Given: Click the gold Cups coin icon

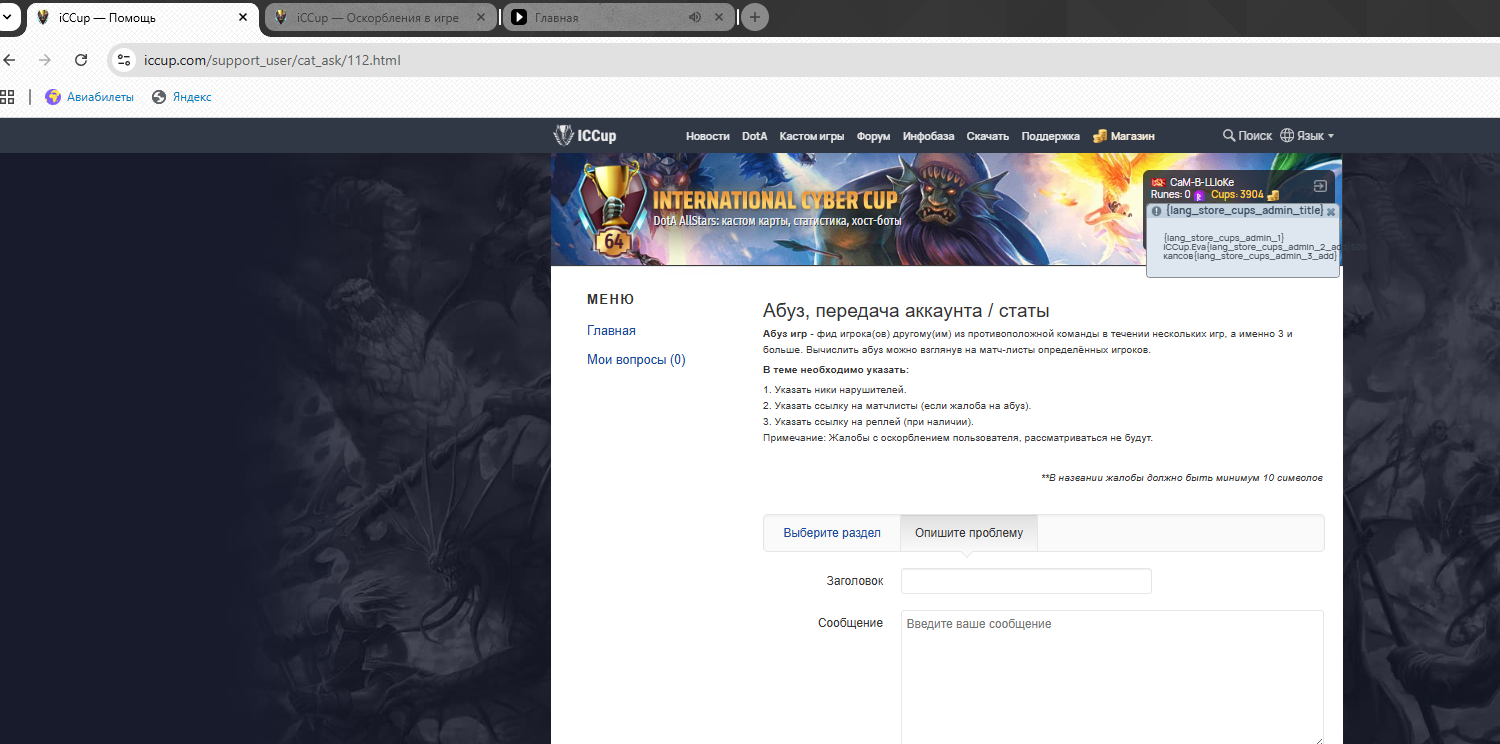Looking at the screenshot, I should 1273,195.
